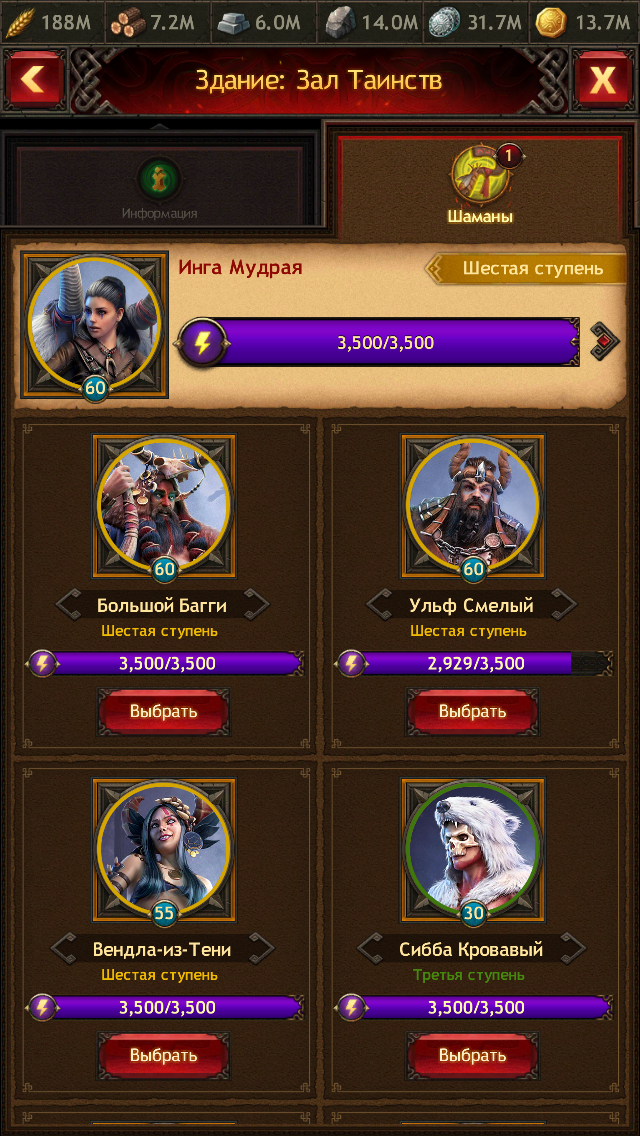This screenshot has width=640, height=1136.
Task: Select Большой Багги with the Выбрать button
Action: coord(163,711)
